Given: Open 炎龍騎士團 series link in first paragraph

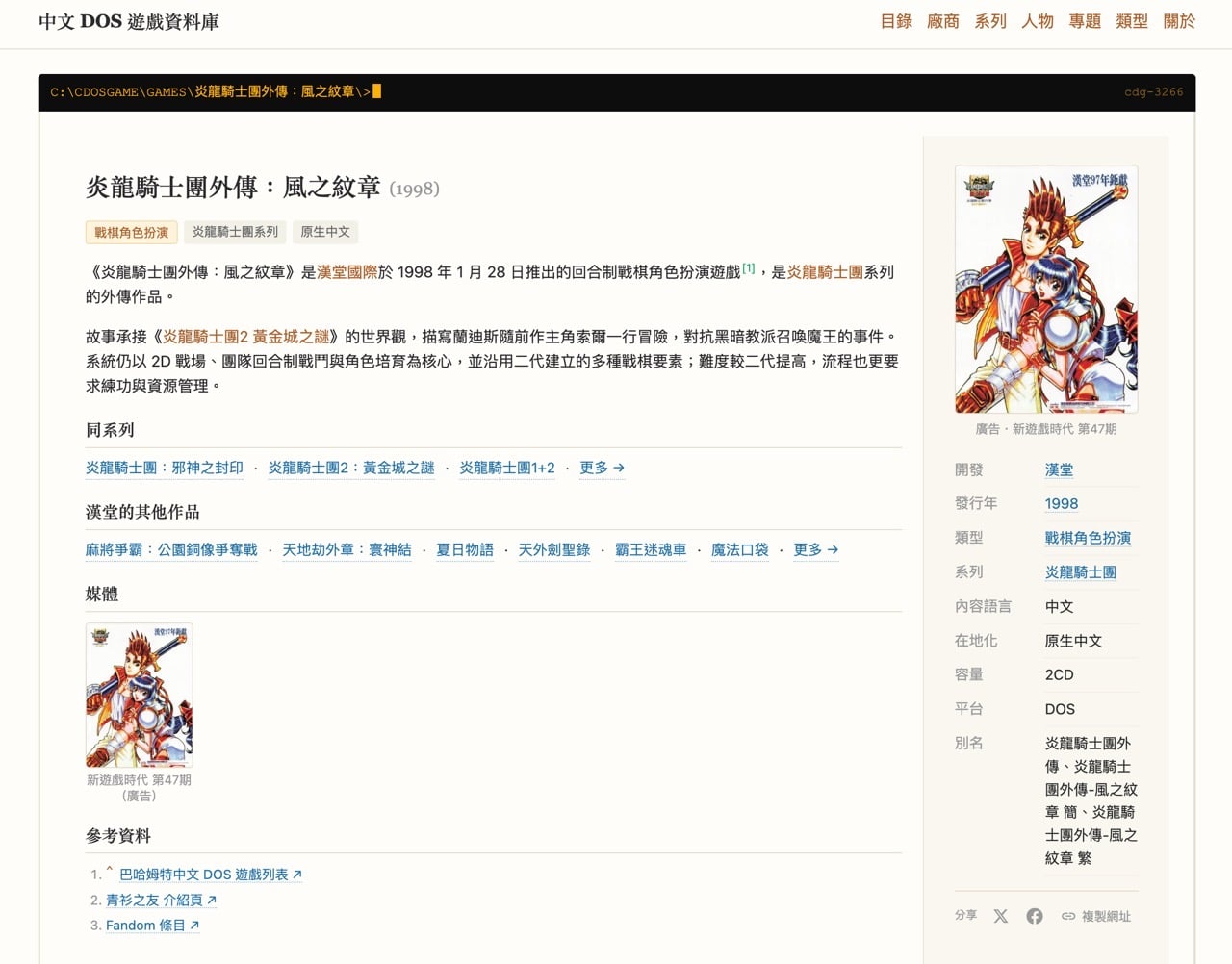Looking at the screenshot, I should pos(826,272).
